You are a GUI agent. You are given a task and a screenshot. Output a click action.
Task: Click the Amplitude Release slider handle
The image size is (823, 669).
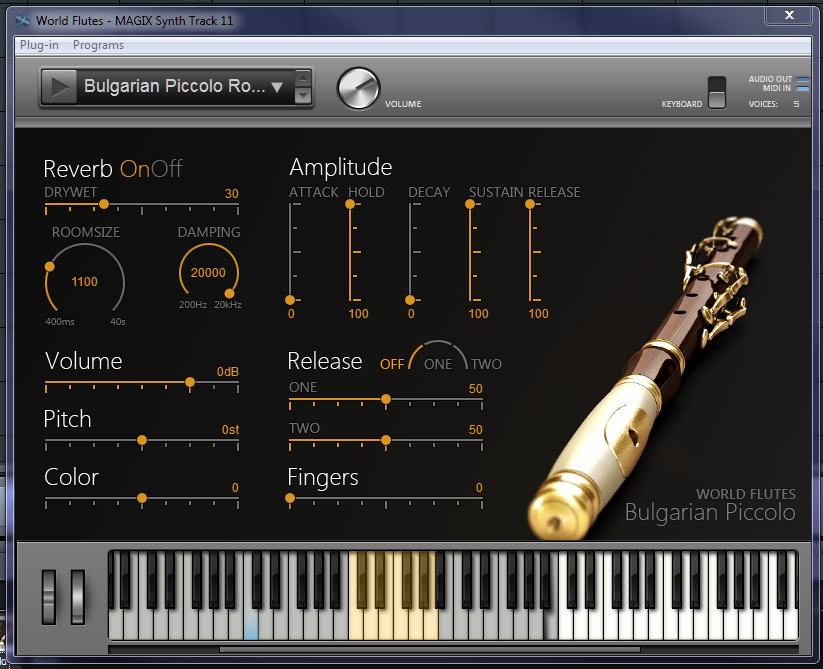[x=530, y=204]
